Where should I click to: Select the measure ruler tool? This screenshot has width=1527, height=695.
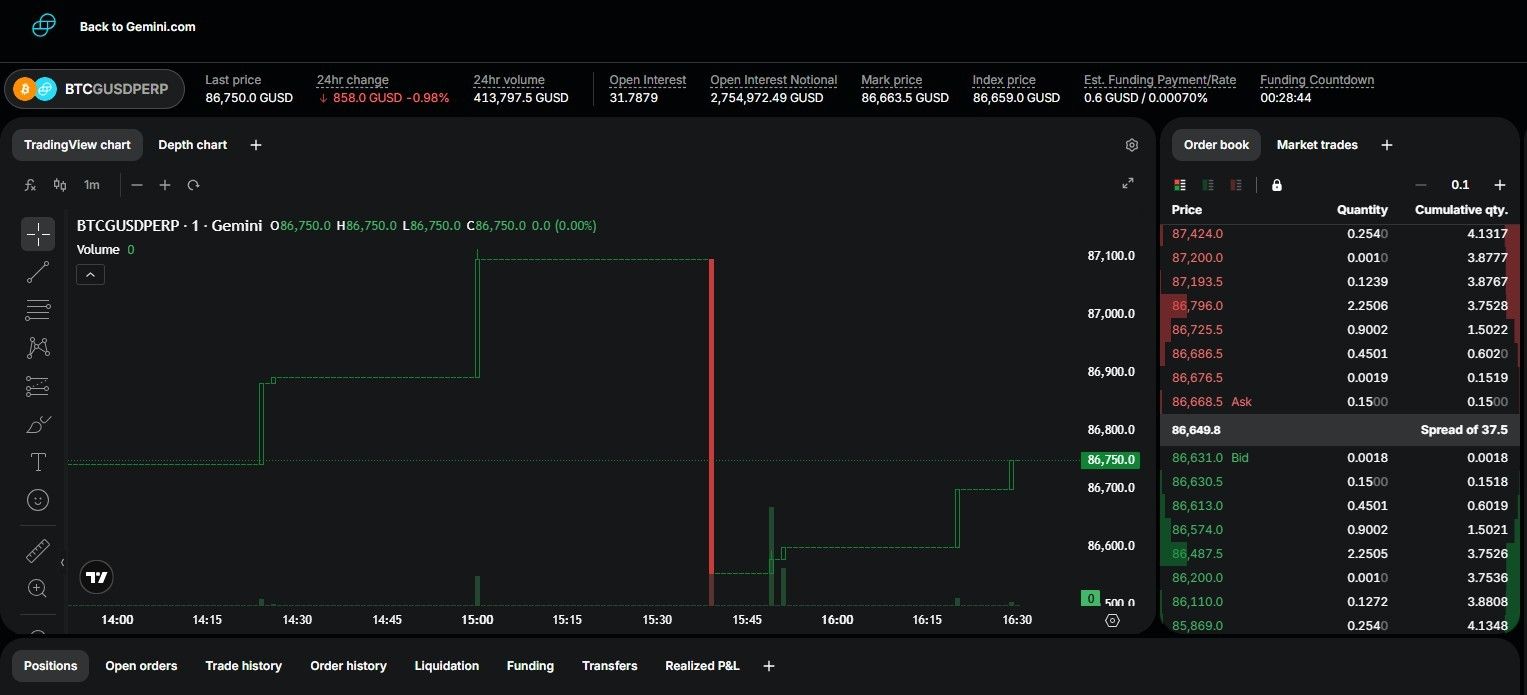click(38, 551)
